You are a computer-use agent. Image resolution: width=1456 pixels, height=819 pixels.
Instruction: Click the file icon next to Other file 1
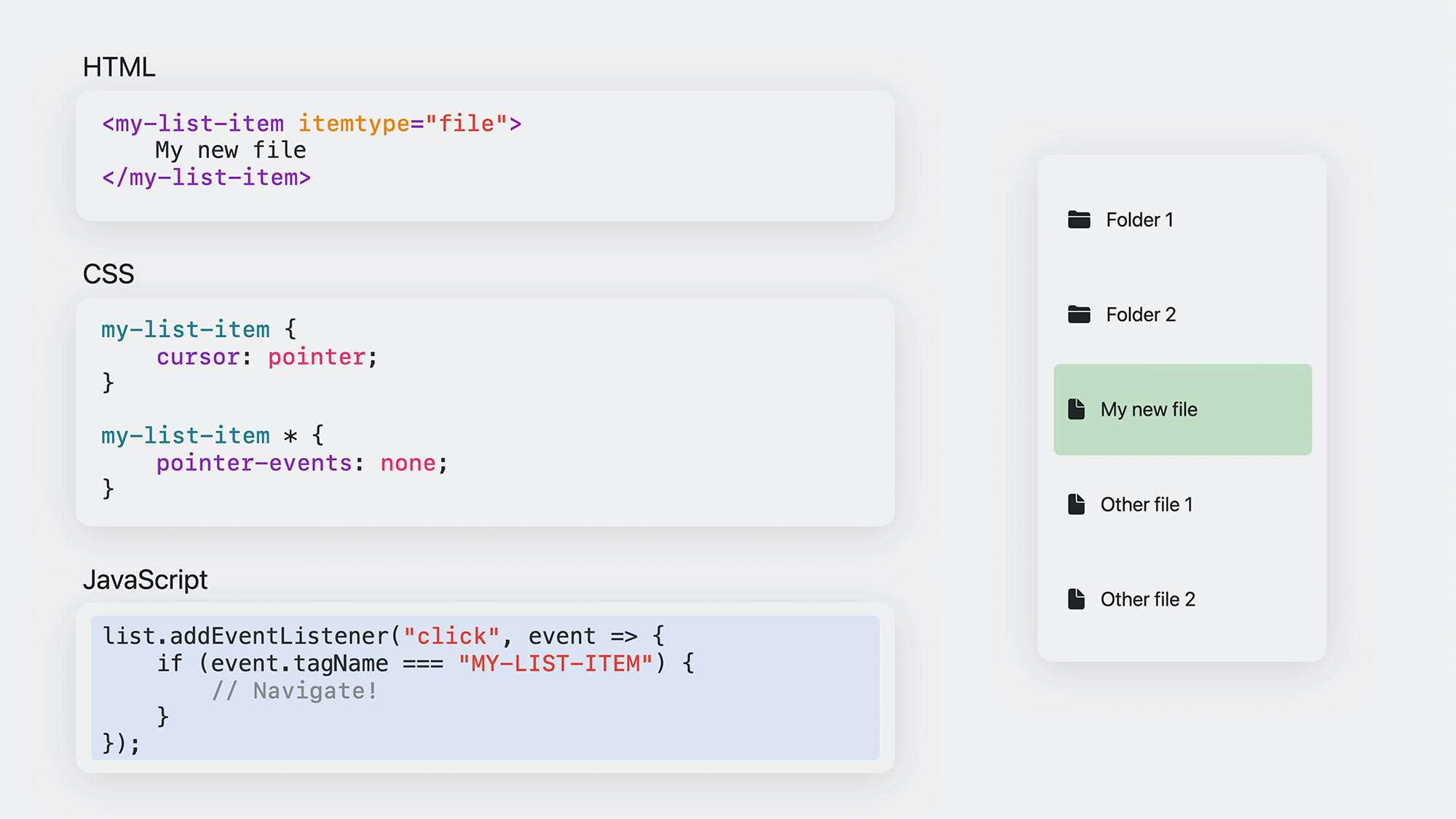point(1079,504)
